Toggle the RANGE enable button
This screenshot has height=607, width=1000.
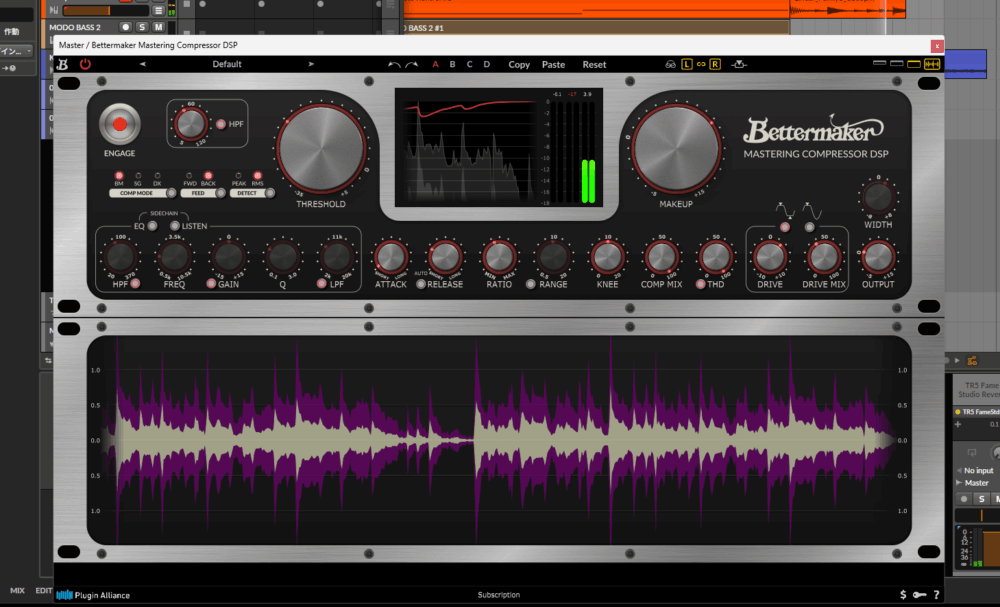click(x=531, y=284)
